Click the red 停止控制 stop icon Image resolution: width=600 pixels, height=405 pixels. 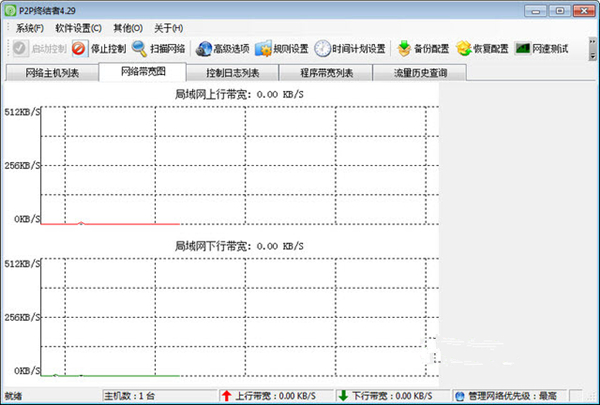pyautogui.click(x=79, y=49)
